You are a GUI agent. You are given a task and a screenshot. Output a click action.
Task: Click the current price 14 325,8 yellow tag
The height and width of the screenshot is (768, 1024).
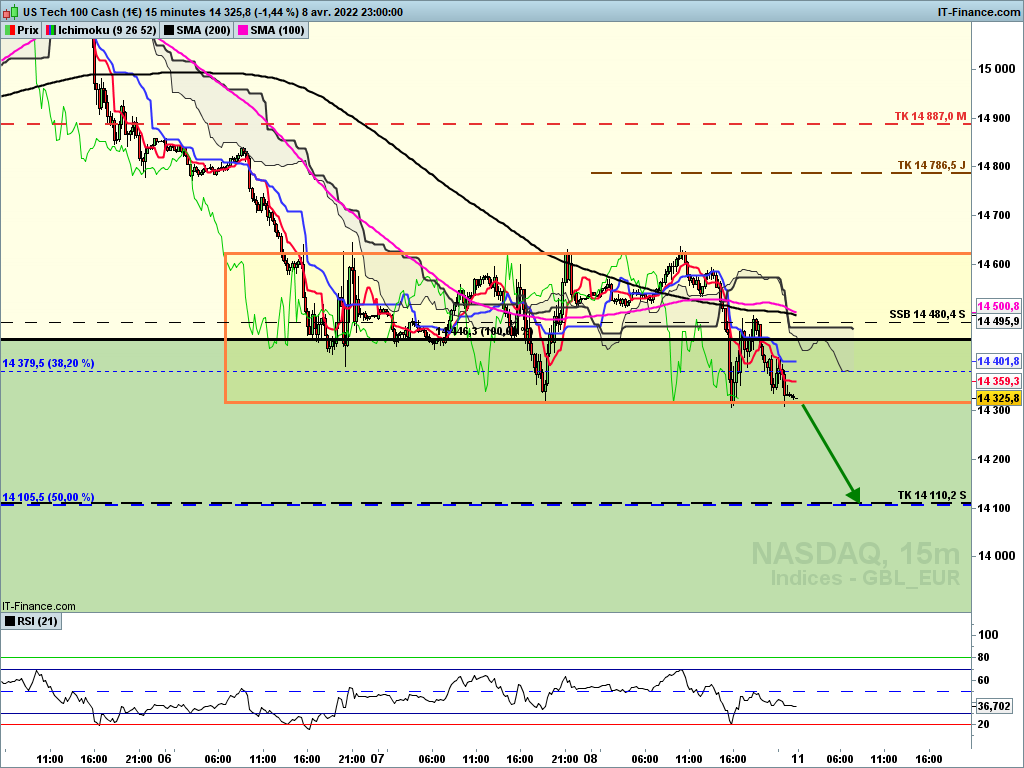998,398
